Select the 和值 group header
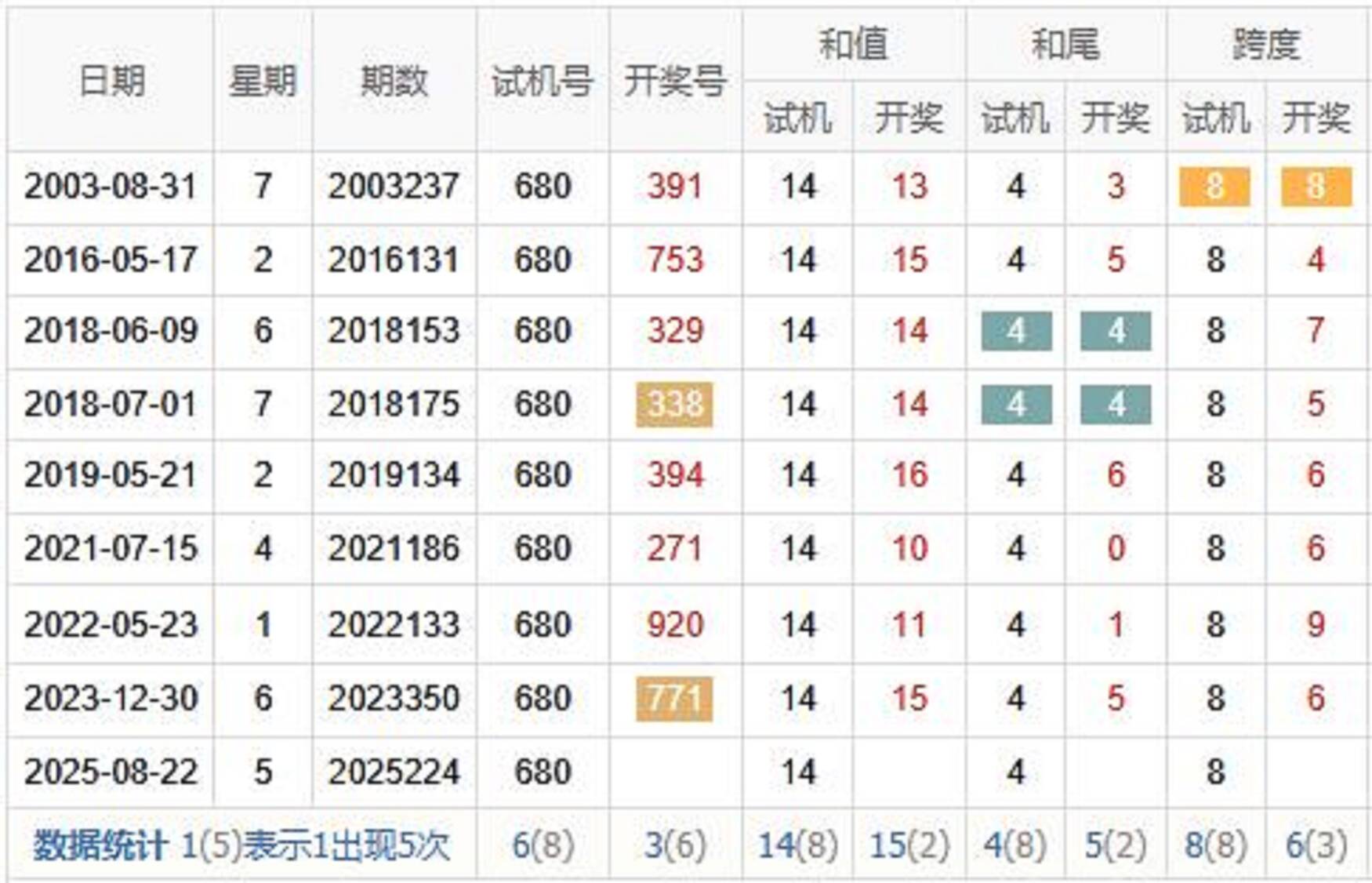 click(x=853, y=44)
